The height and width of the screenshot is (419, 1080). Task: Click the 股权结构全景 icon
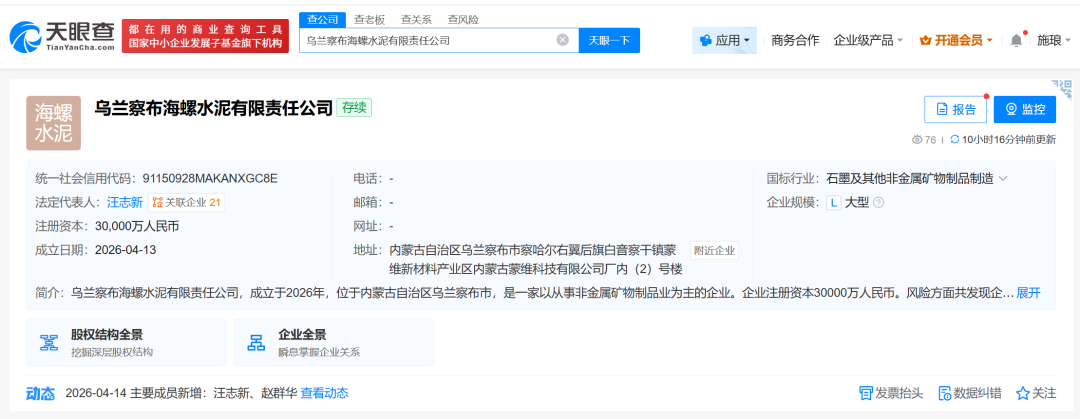pyautogui.click(x=49, y=343)
